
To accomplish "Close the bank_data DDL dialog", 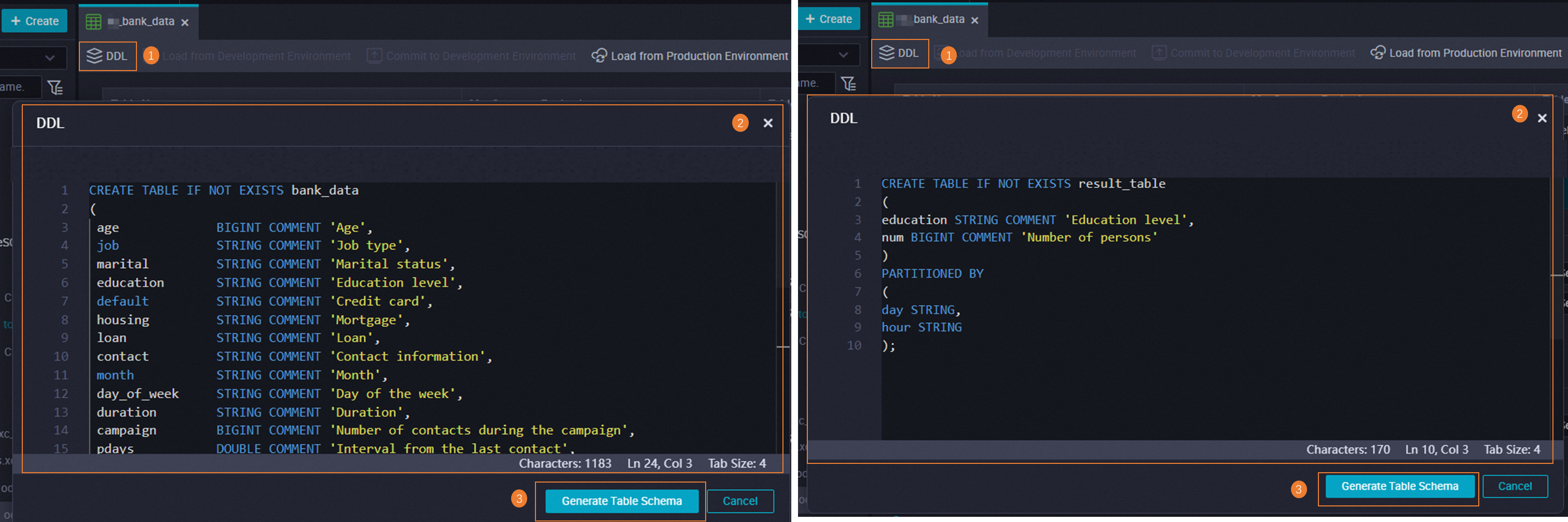I will (768, 123).
